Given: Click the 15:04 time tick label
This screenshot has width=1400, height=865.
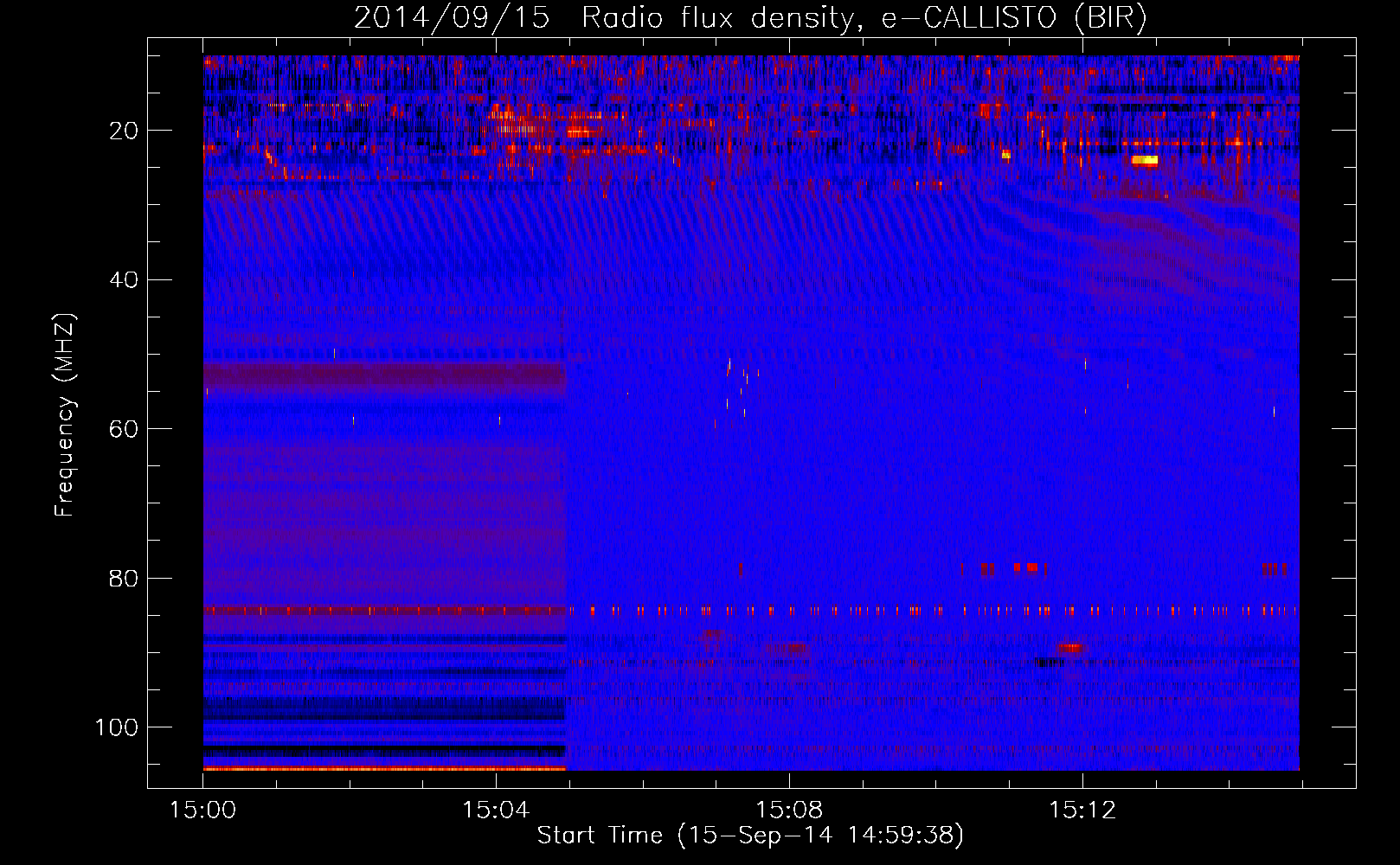Looking at the screenshot, I should (x=496, y=811).
